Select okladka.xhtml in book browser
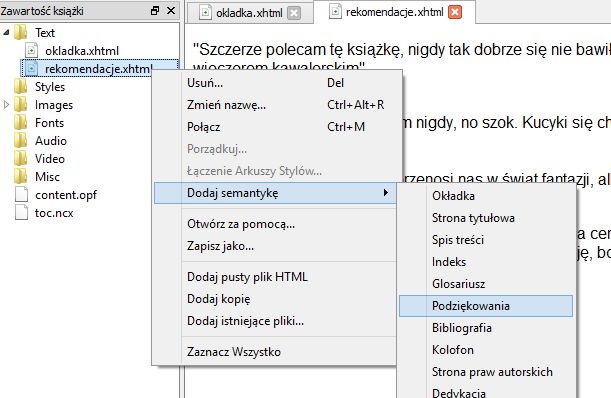 (x=82, y=51)
